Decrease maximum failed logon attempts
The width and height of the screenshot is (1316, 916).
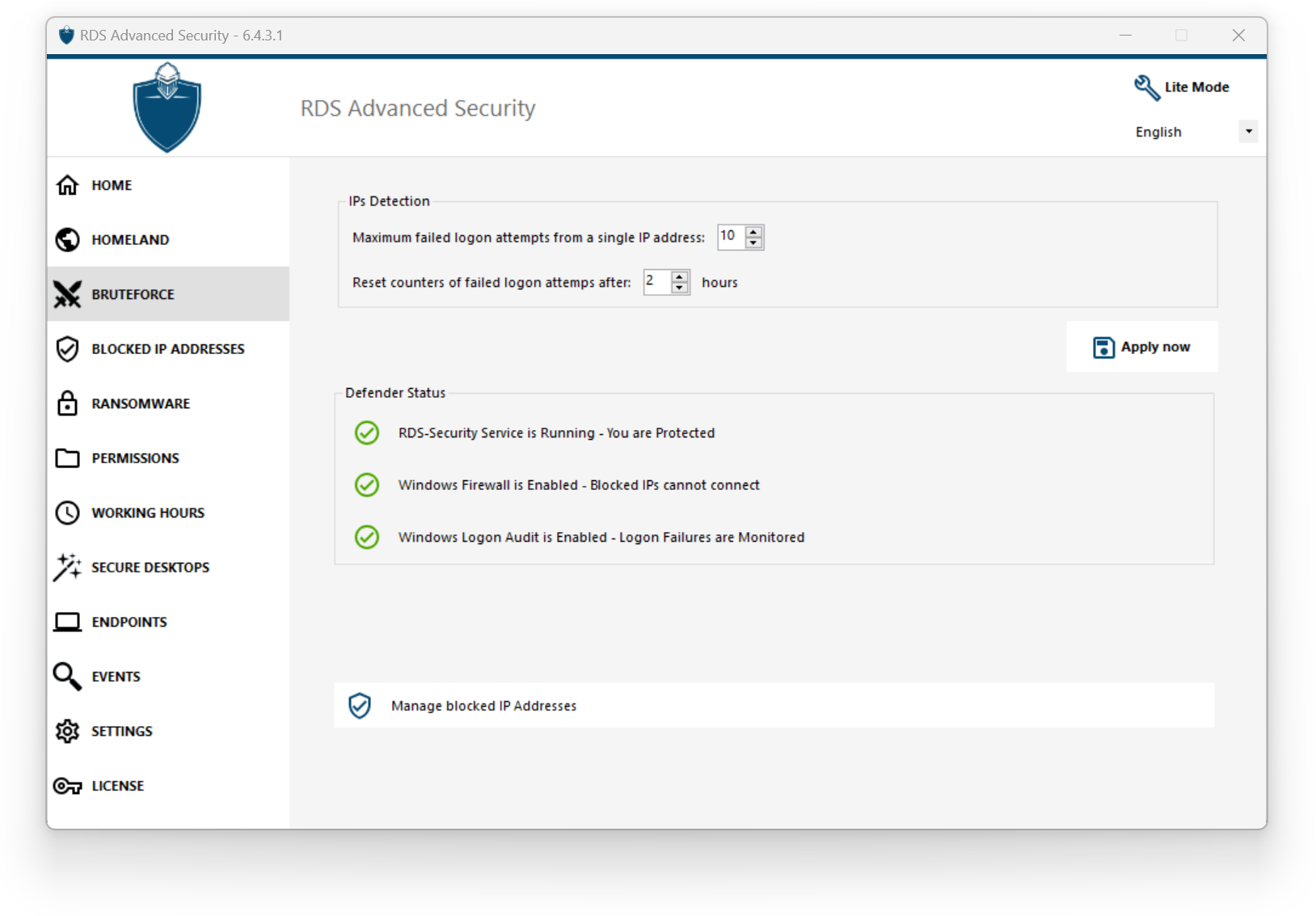(753, 243)
